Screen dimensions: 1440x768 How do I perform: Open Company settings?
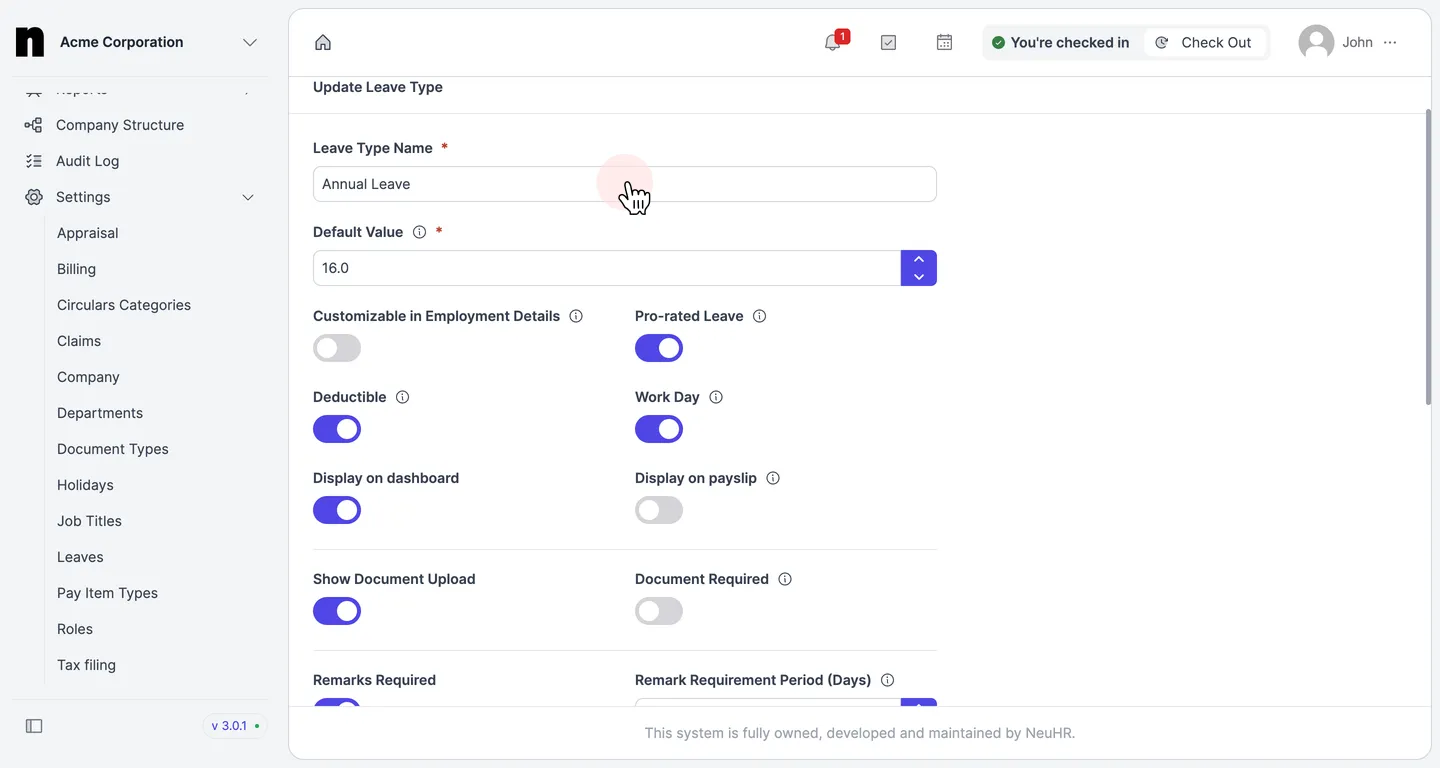point(88,377)
